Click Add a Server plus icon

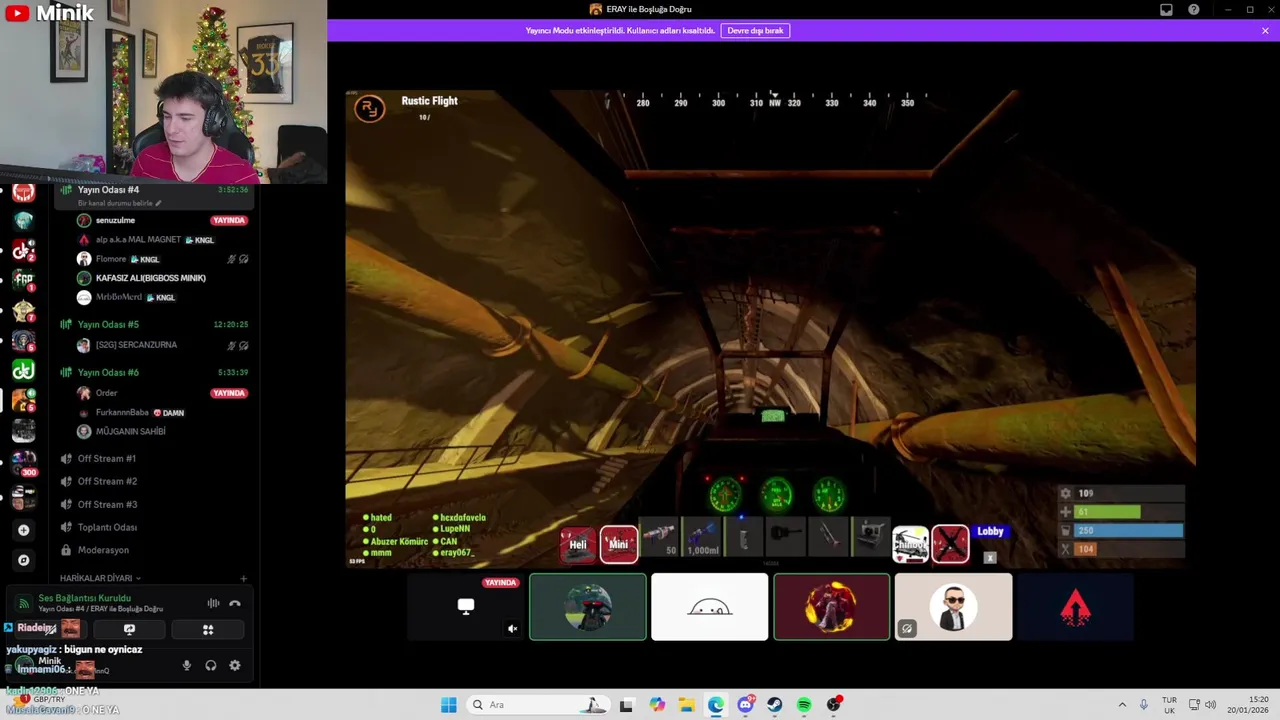(x=24, y=530)
